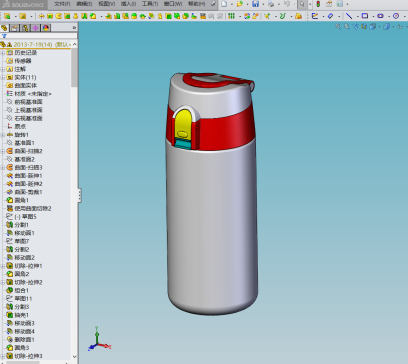This screenshot has height=364, width=408.
Task: Click the tree filter funnel icon
Action: click(x=4, y=36)
